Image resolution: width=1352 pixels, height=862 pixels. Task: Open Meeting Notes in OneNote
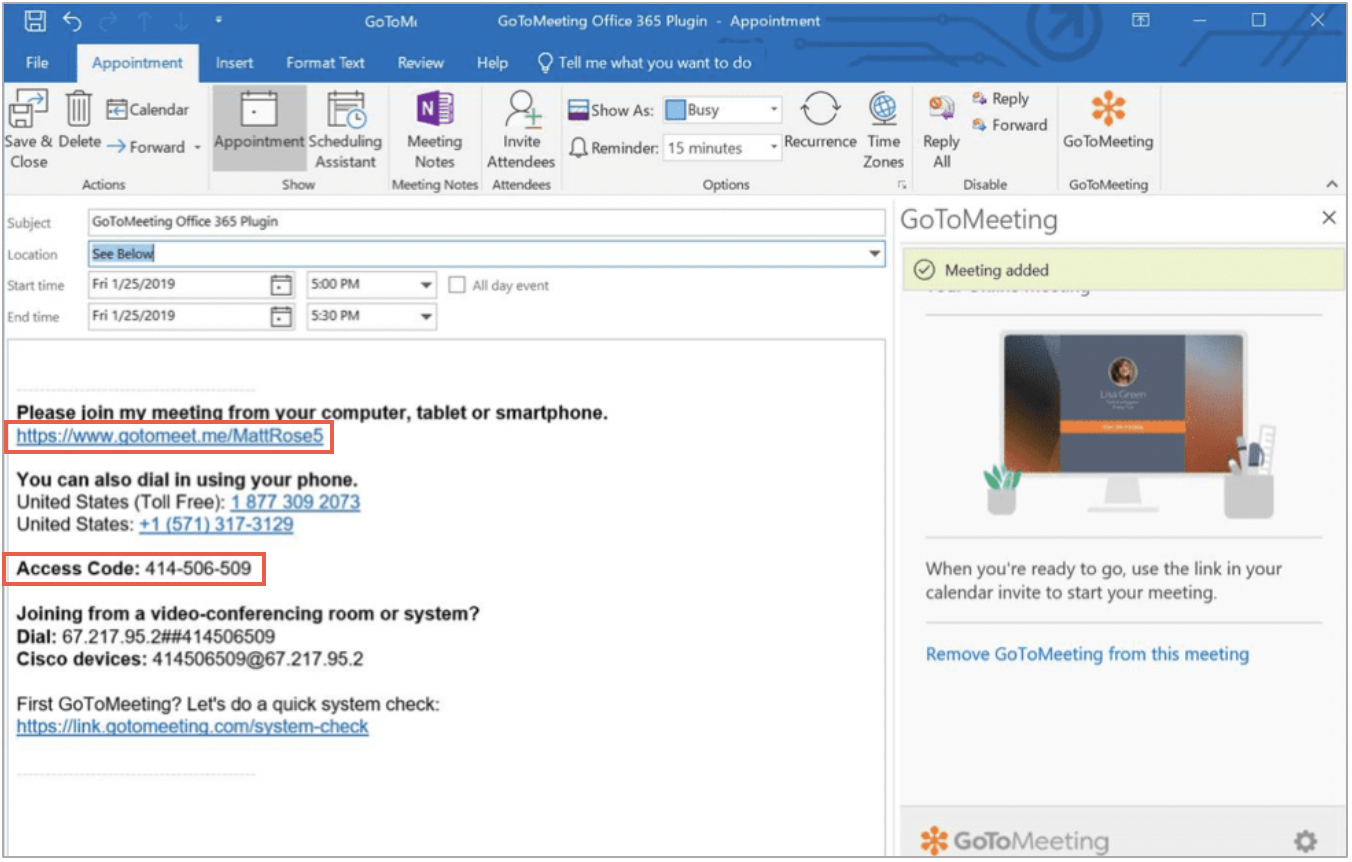(x=434, y=128)
